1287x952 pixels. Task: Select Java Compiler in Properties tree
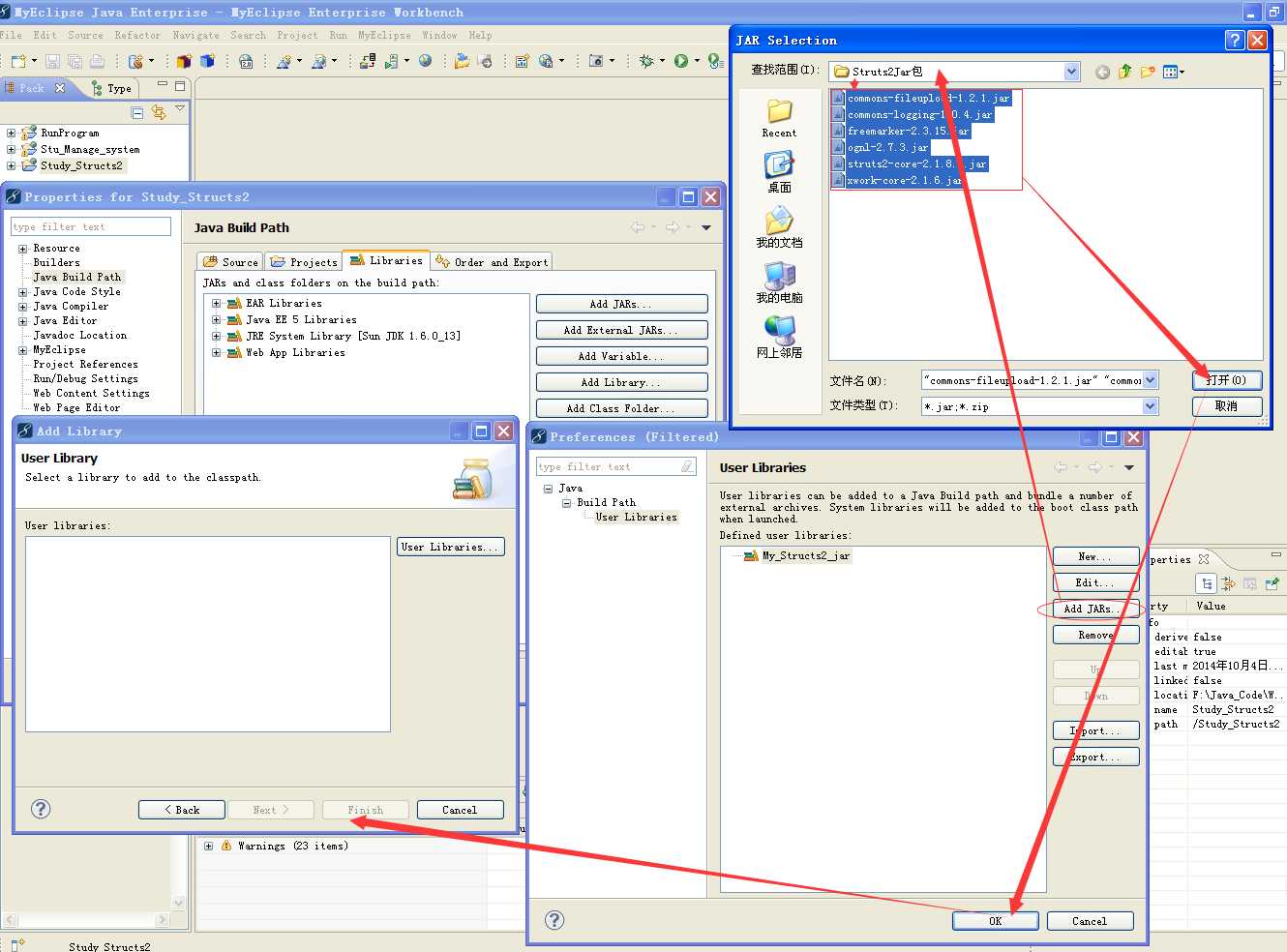(71, 306)
